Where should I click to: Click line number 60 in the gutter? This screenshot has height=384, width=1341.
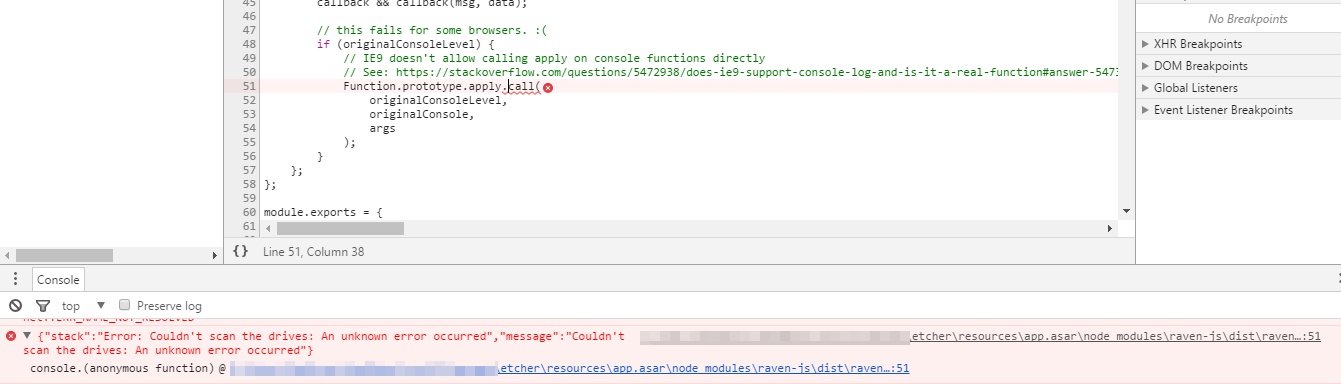(249, 213)
